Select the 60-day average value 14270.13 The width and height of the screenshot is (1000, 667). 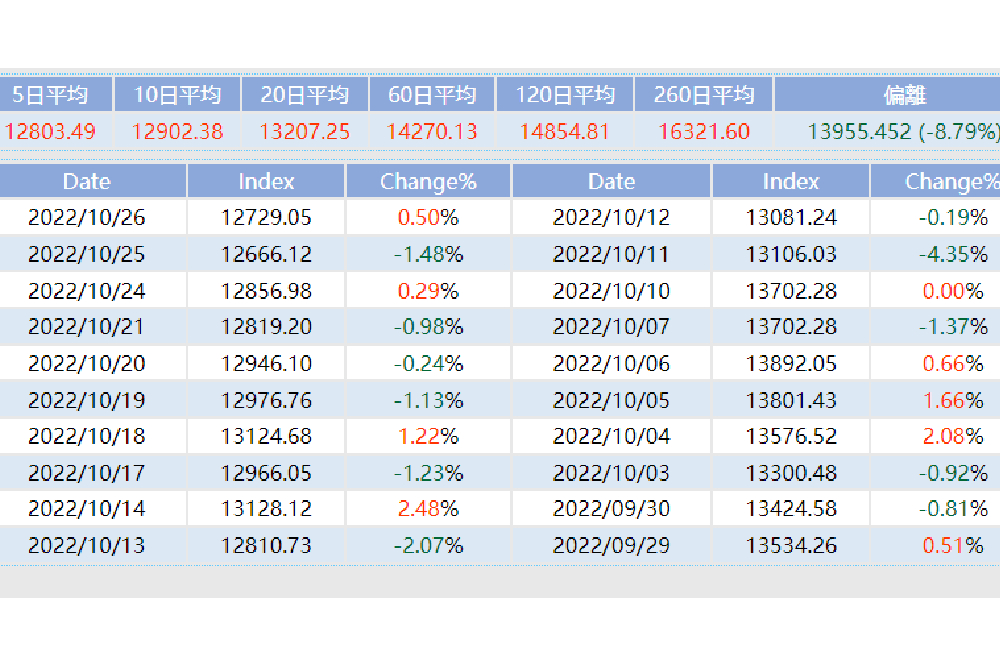pos(432,131)
